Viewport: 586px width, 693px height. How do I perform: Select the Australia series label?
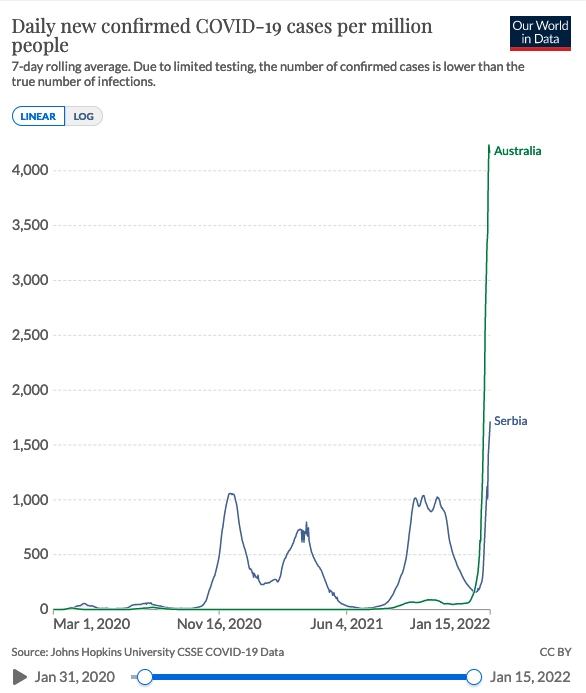(x=518, y=151)
